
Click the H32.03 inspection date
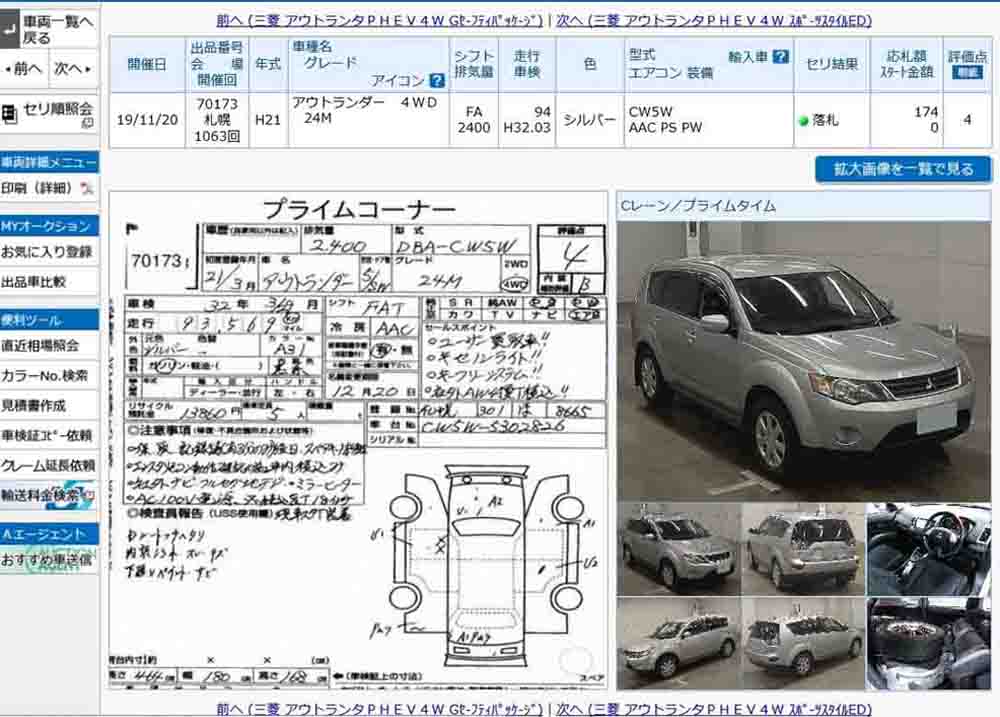527,128
